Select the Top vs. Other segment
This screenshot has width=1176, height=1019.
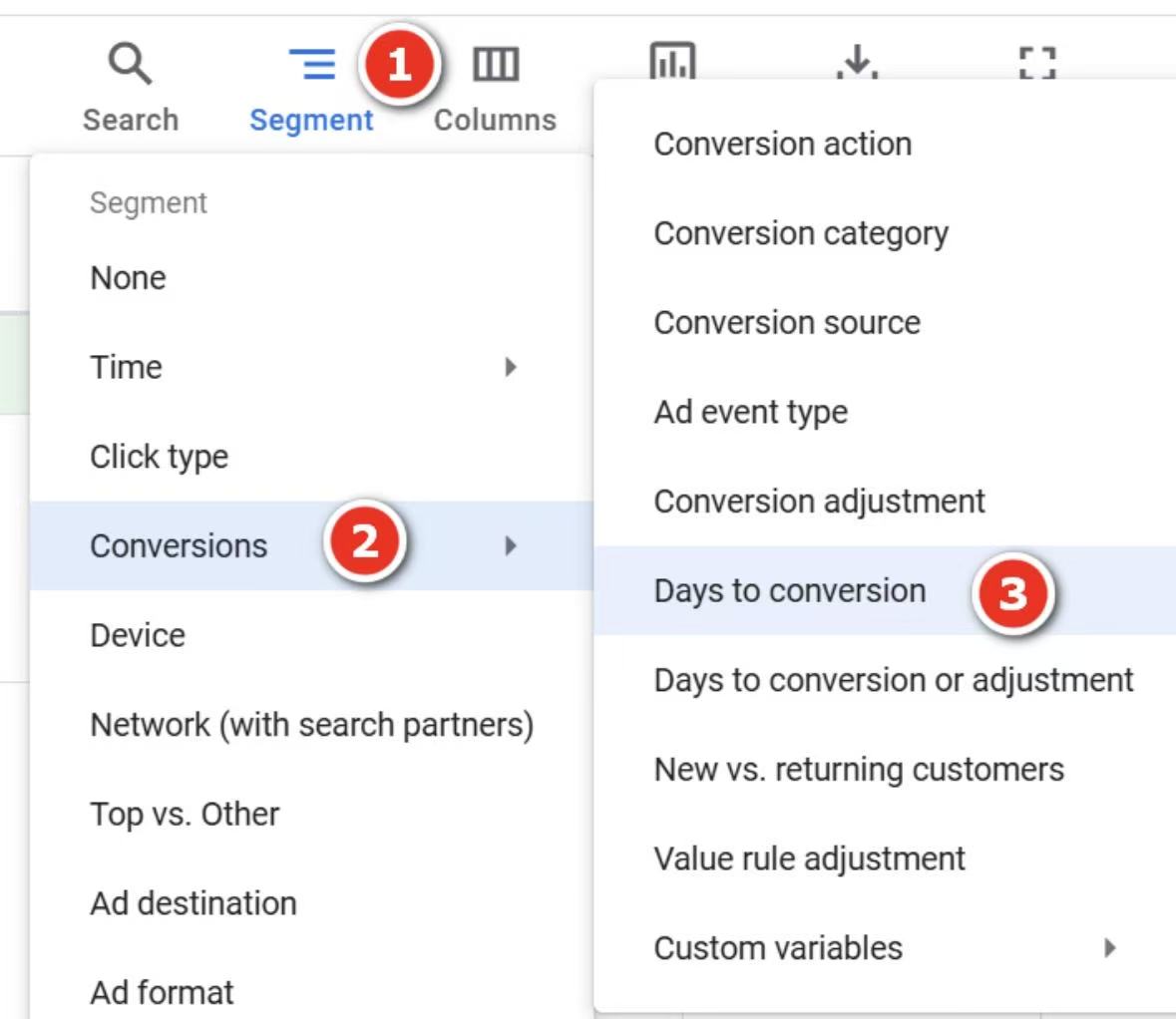311,814
